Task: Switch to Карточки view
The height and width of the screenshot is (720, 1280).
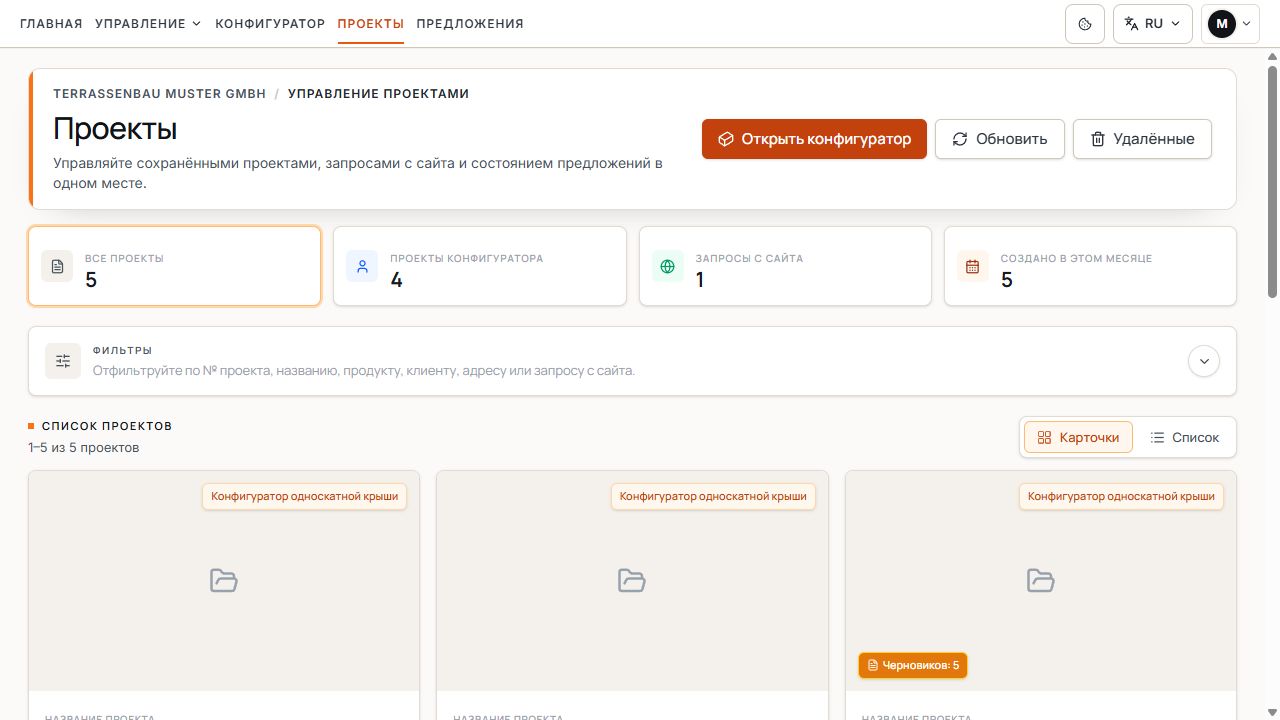Action: (1078, 437)
